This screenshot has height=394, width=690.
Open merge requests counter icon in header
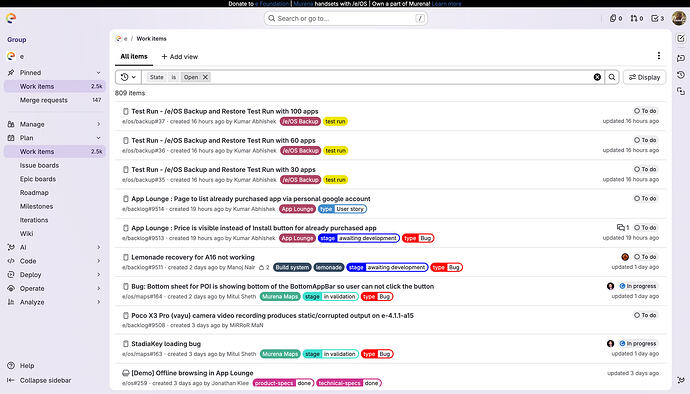[x=637, y=18]
